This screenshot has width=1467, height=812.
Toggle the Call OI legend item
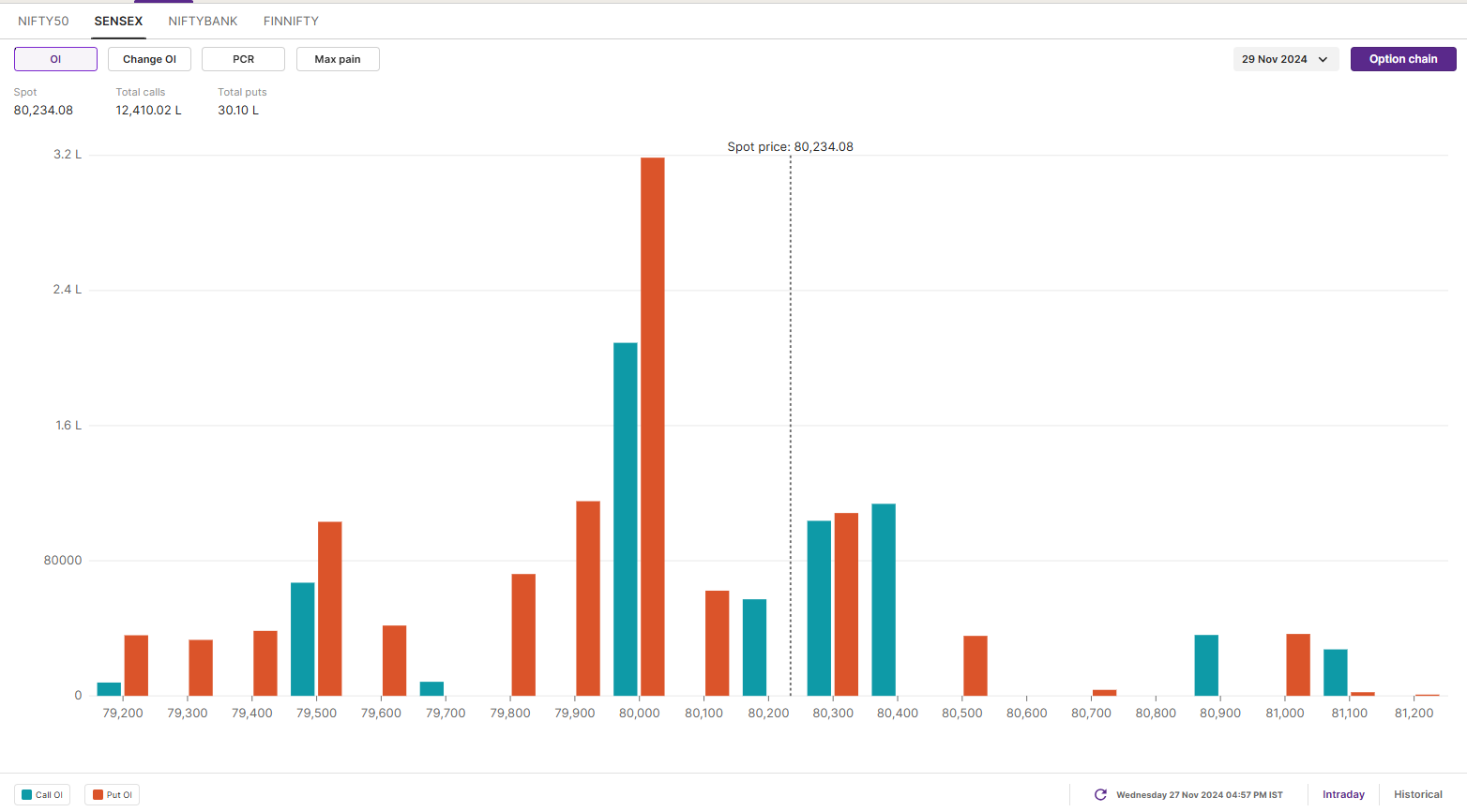tap(42, 795)
